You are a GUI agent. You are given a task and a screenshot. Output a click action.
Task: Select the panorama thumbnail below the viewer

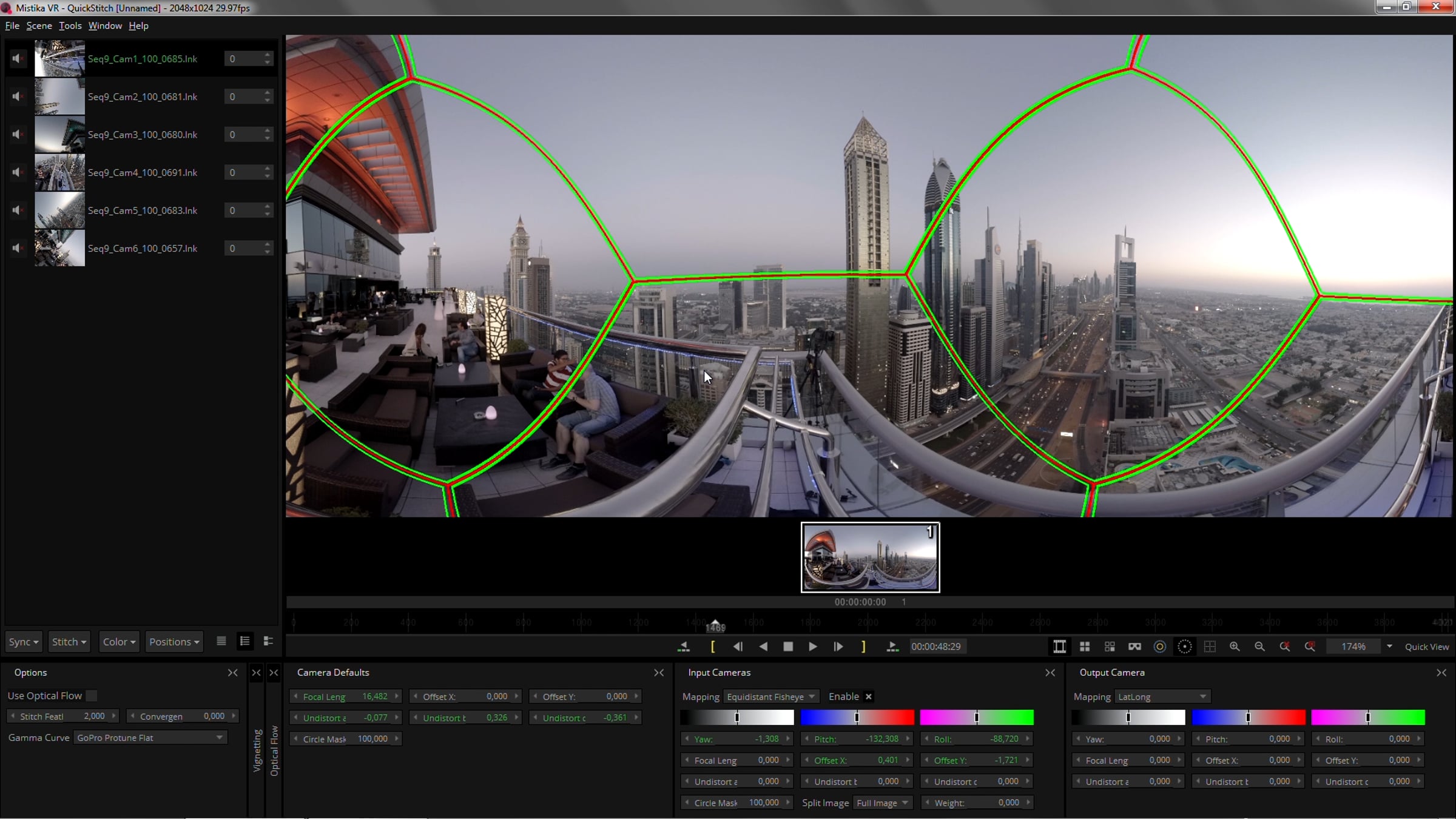[x=870, y=557]
